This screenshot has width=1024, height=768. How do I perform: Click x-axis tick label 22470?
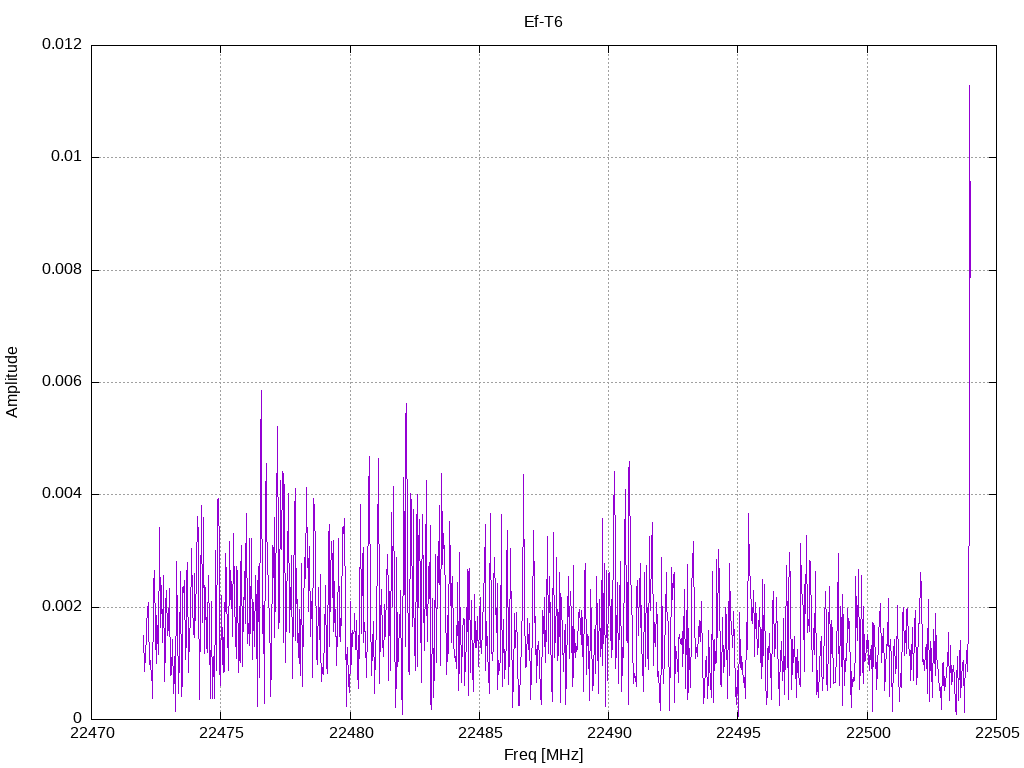(x=92, y=733)
